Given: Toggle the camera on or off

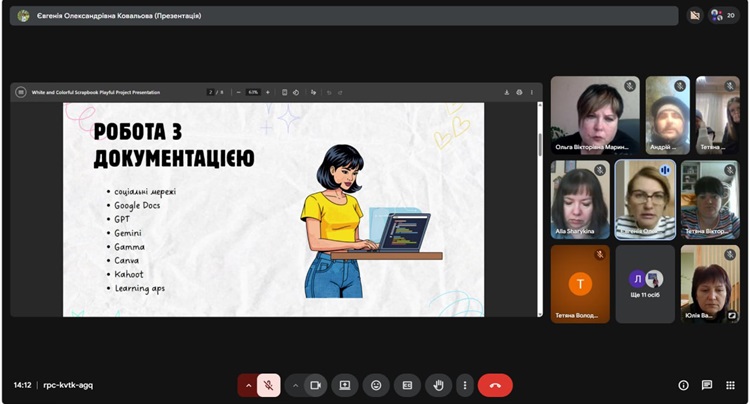Looking at the screenshot, I should (316, 385).
